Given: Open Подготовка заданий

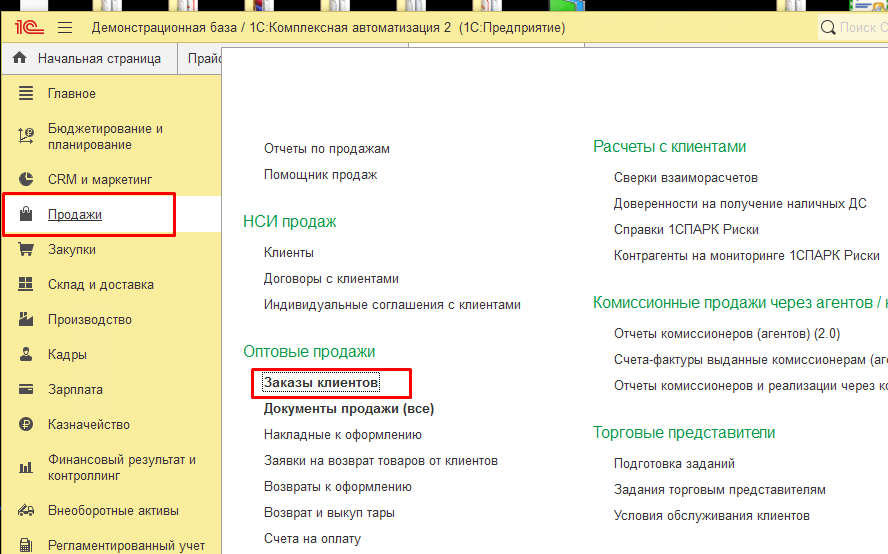Looking at the screenshot, I should [674, 464].
